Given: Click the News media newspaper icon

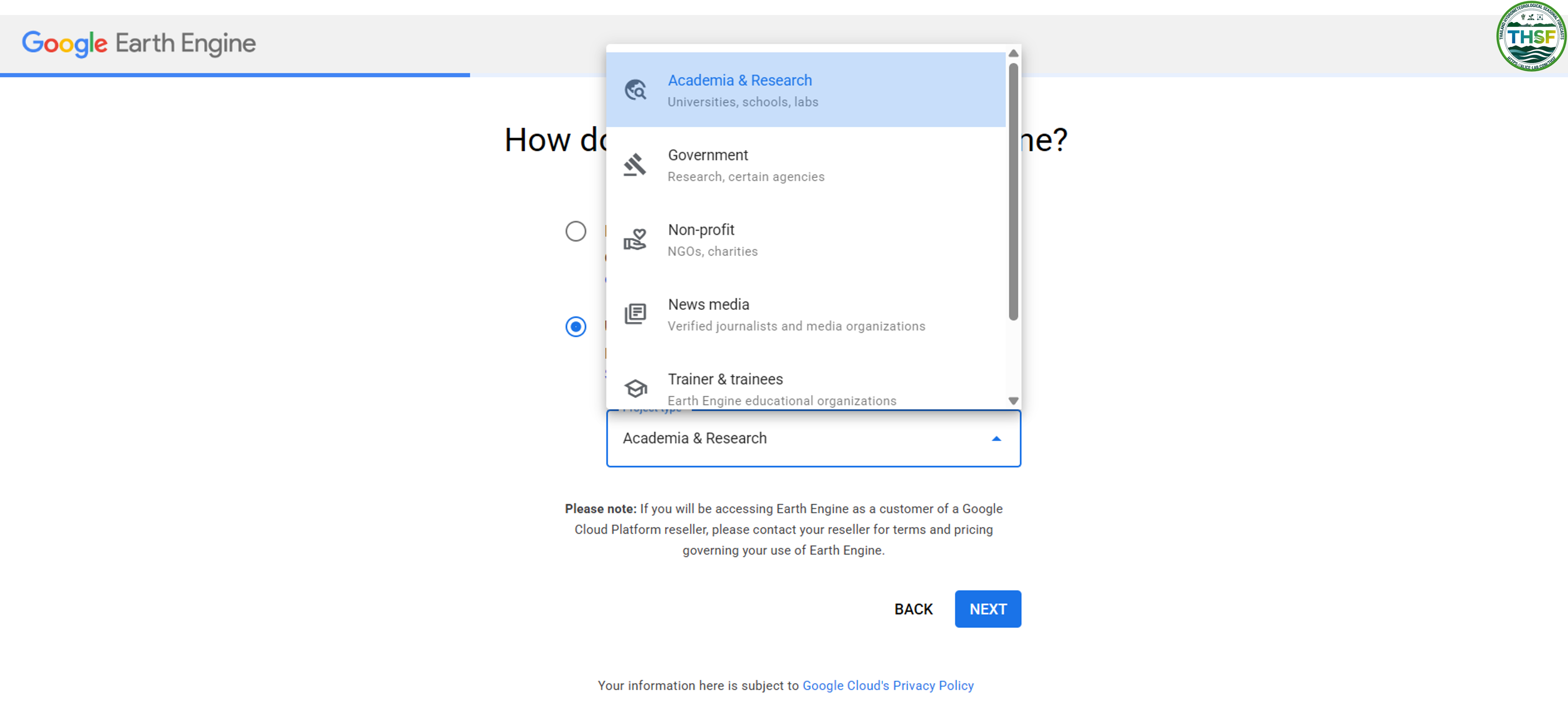Looking at the screenshot, I should (x=635, y=314).
